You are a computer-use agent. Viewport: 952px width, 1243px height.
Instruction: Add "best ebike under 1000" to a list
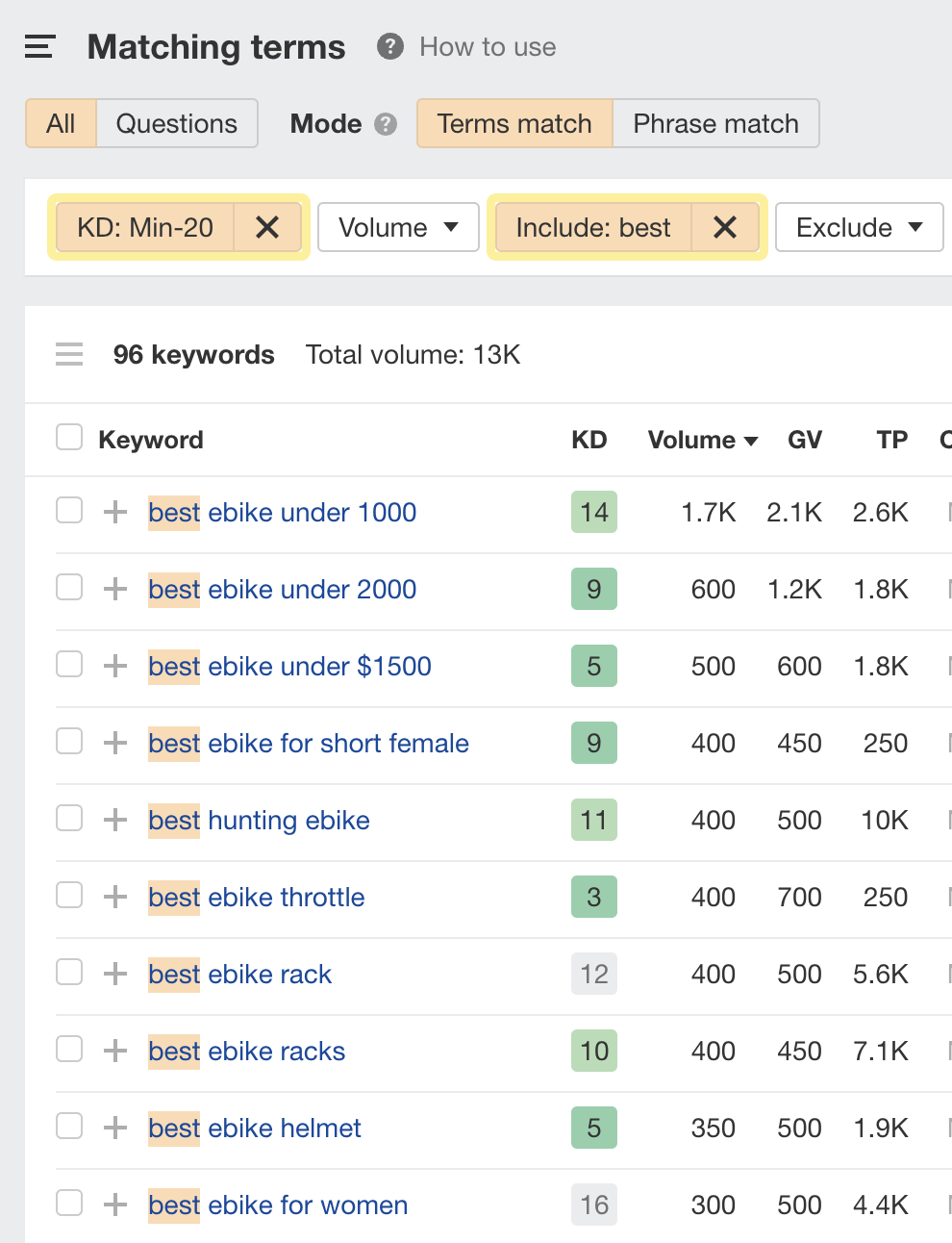pos(114,511)
